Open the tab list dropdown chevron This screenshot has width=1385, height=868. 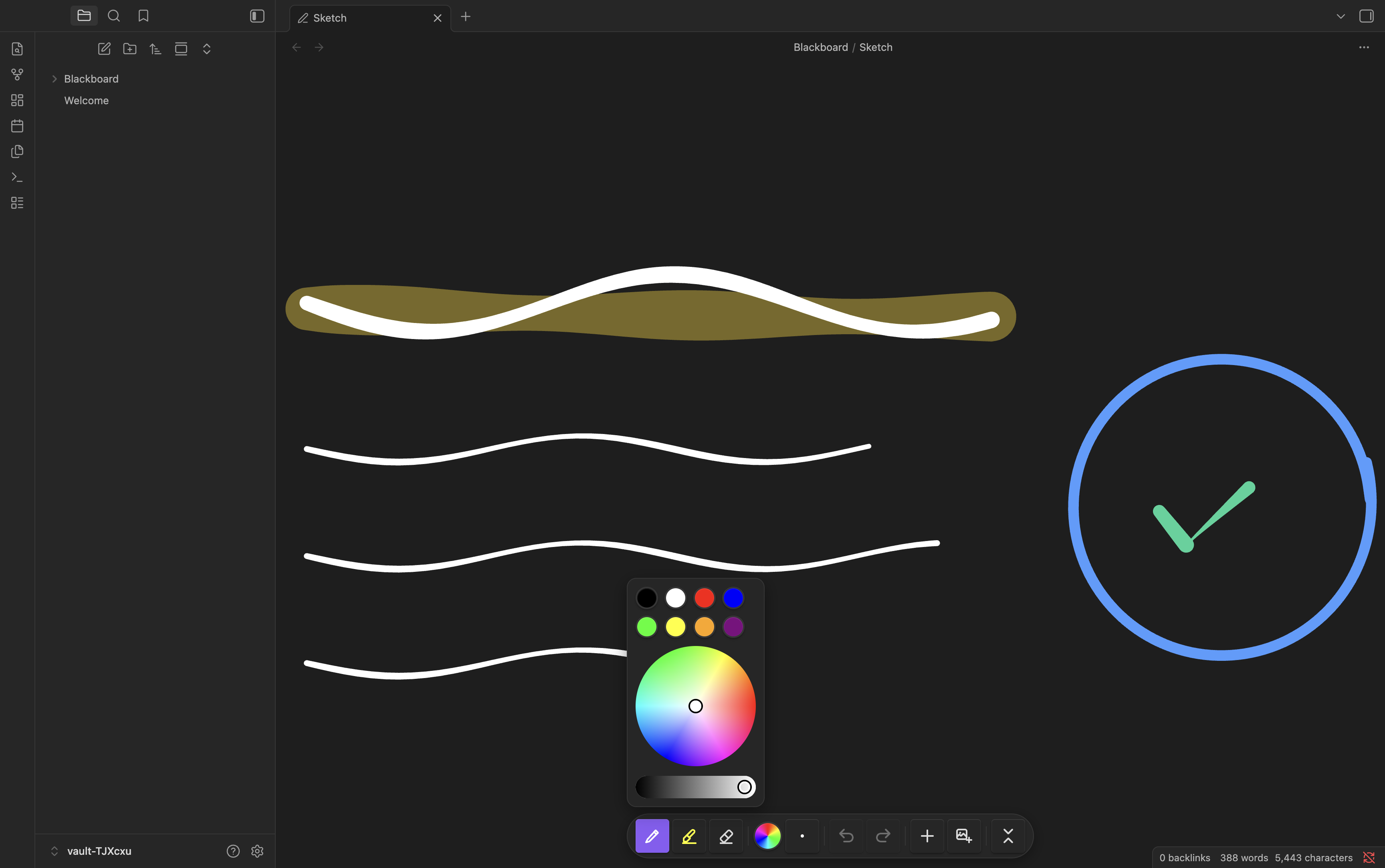[x=1341, y=16]
